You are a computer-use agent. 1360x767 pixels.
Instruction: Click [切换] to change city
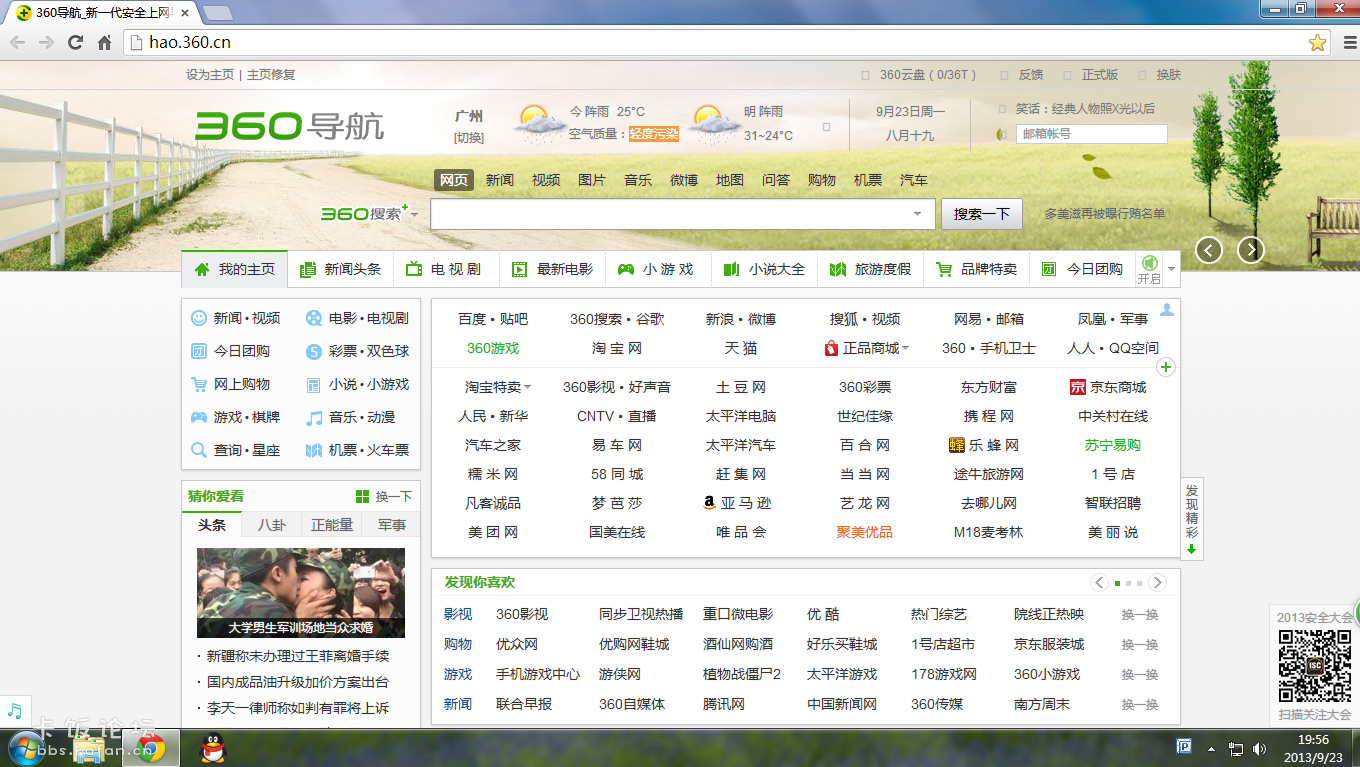469,138
